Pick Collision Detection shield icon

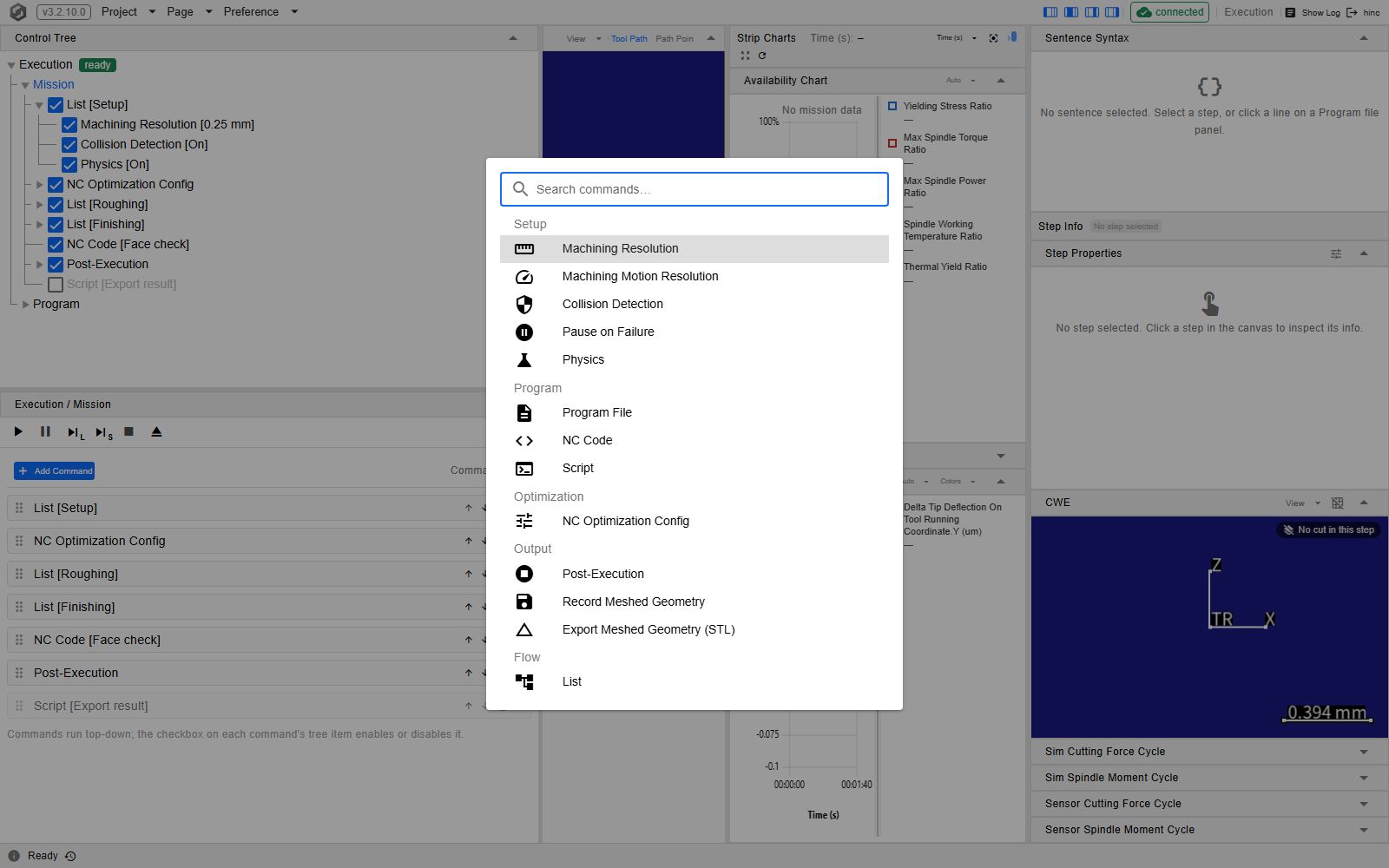point(524,305)
